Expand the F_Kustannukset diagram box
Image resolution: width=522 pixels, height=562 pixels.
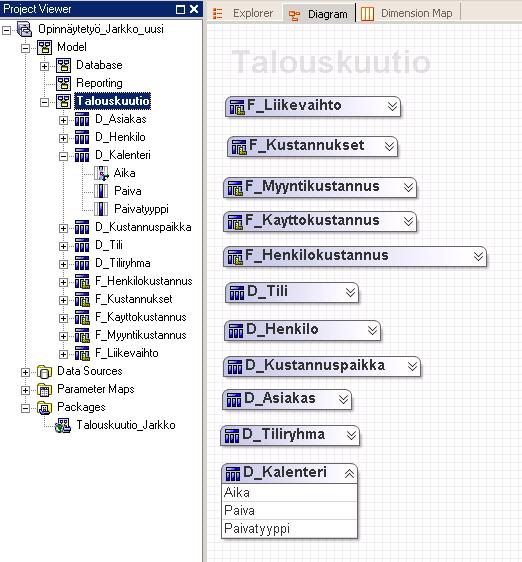(x=389, y=146)
